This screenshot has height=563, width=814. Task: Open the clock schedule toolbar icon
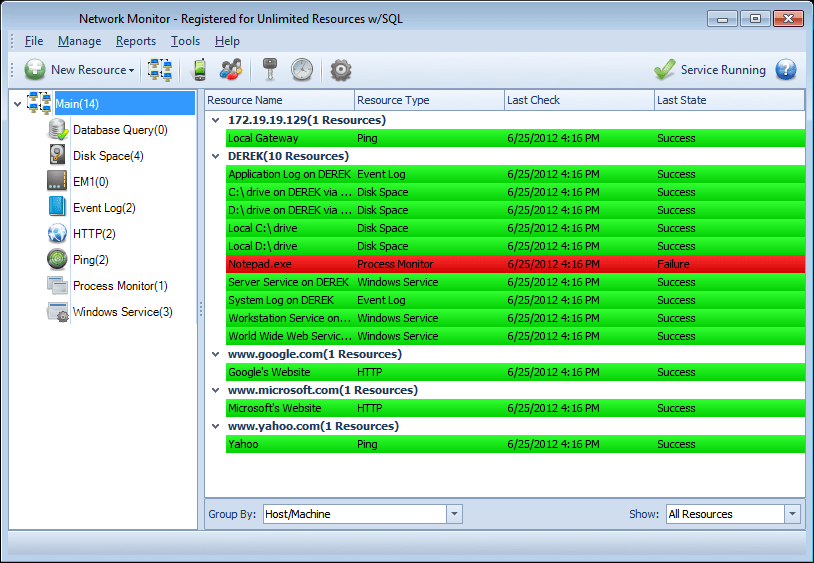pyautogui.click(x=302, y=70)
